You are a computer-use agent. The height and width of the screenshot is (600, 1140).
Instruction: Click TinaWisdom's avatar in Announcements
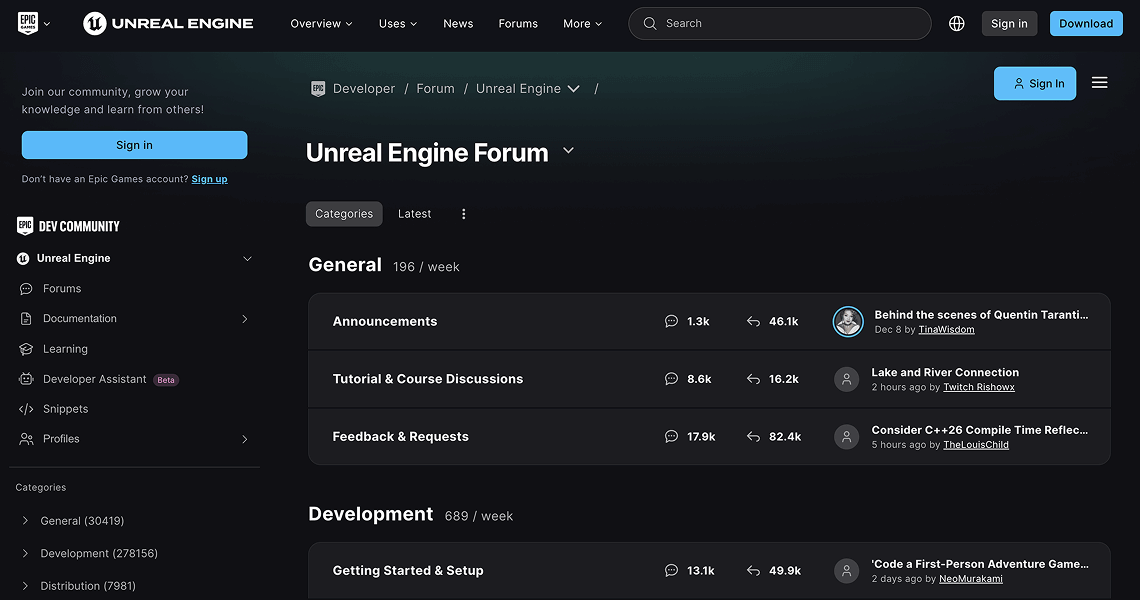[x=847, y=321]
